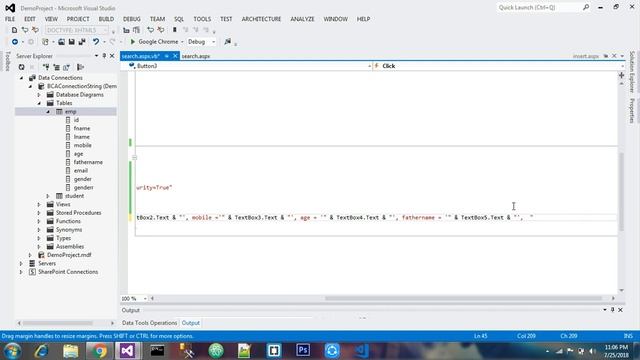Expand the Servers node
Image resolution: width=640 pixels, height=360 pixels.
pos(21,263)
